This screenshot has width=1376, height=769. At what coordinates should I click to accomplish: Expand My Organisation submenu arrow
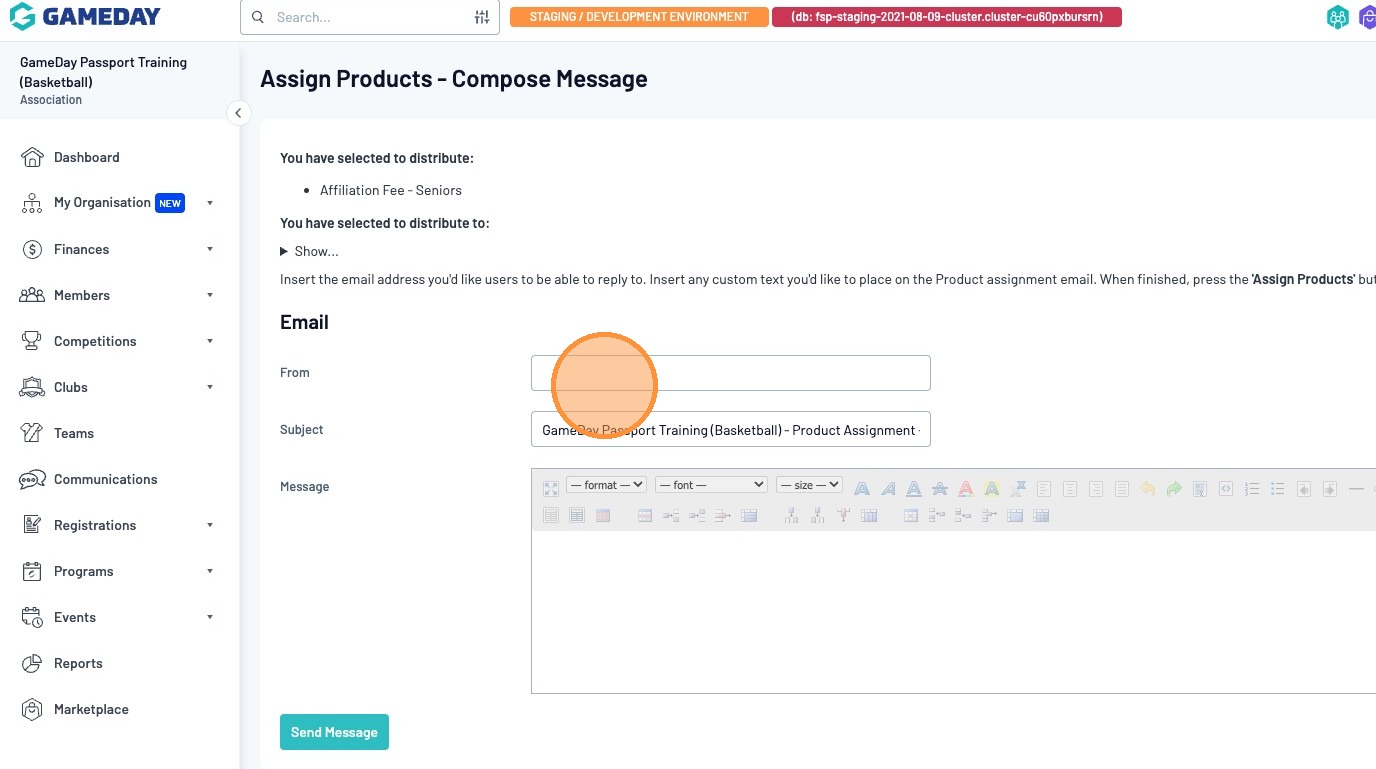click(210, 203)
